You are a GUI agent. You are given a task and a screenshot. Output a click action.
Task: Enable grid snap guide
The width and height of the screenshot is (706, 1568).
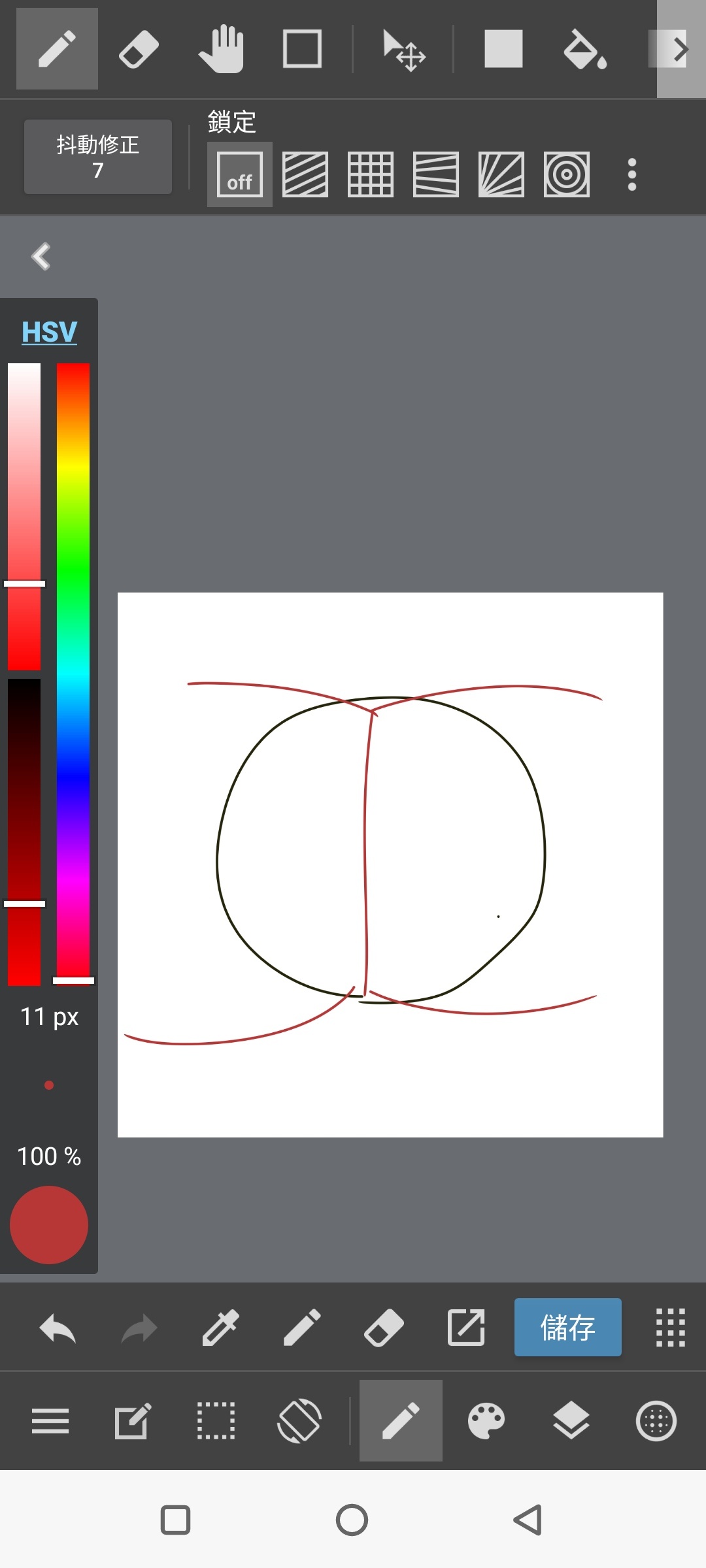pos(371,174)
